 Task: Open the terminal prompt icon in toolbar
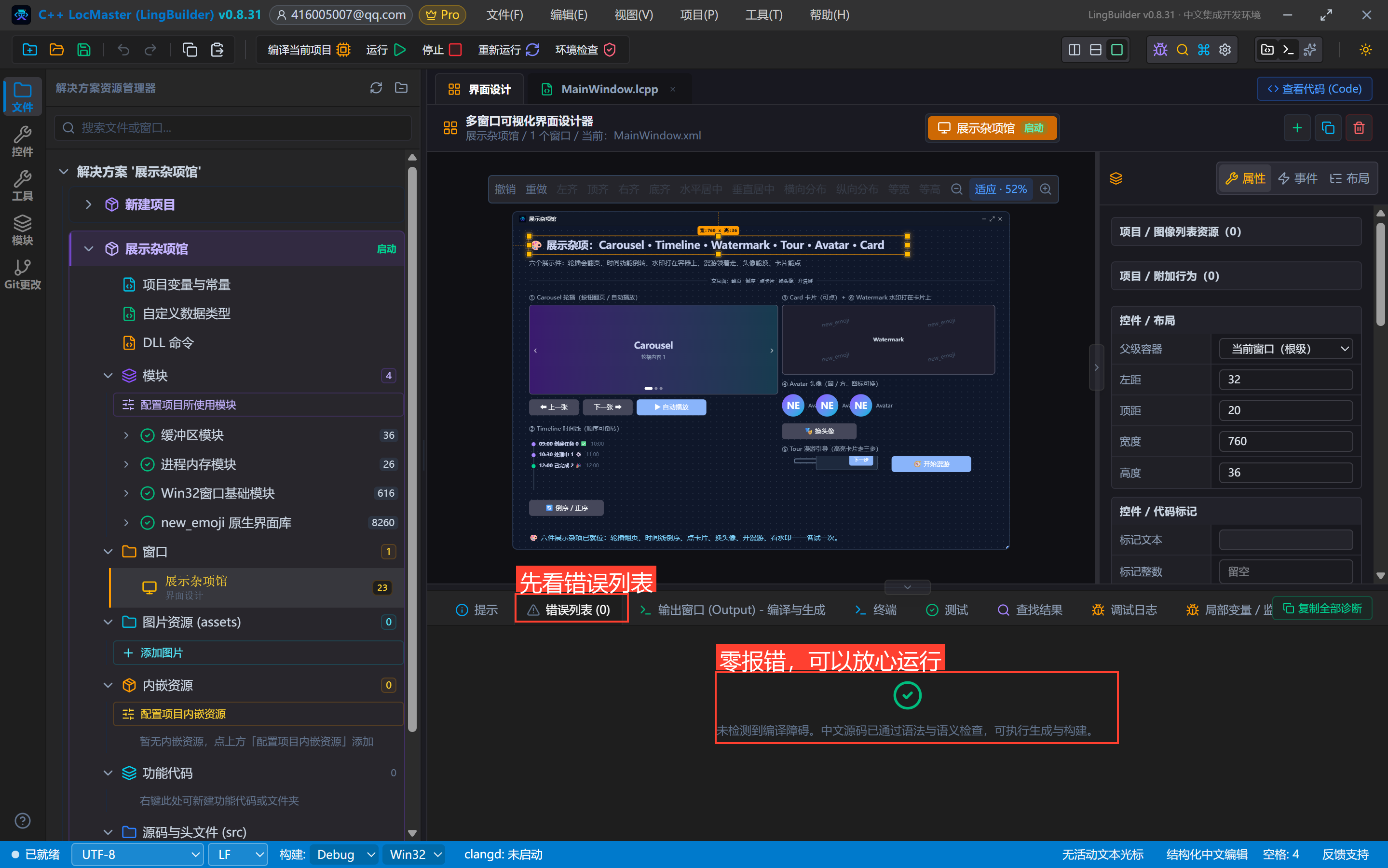[x=1288, y=49]
